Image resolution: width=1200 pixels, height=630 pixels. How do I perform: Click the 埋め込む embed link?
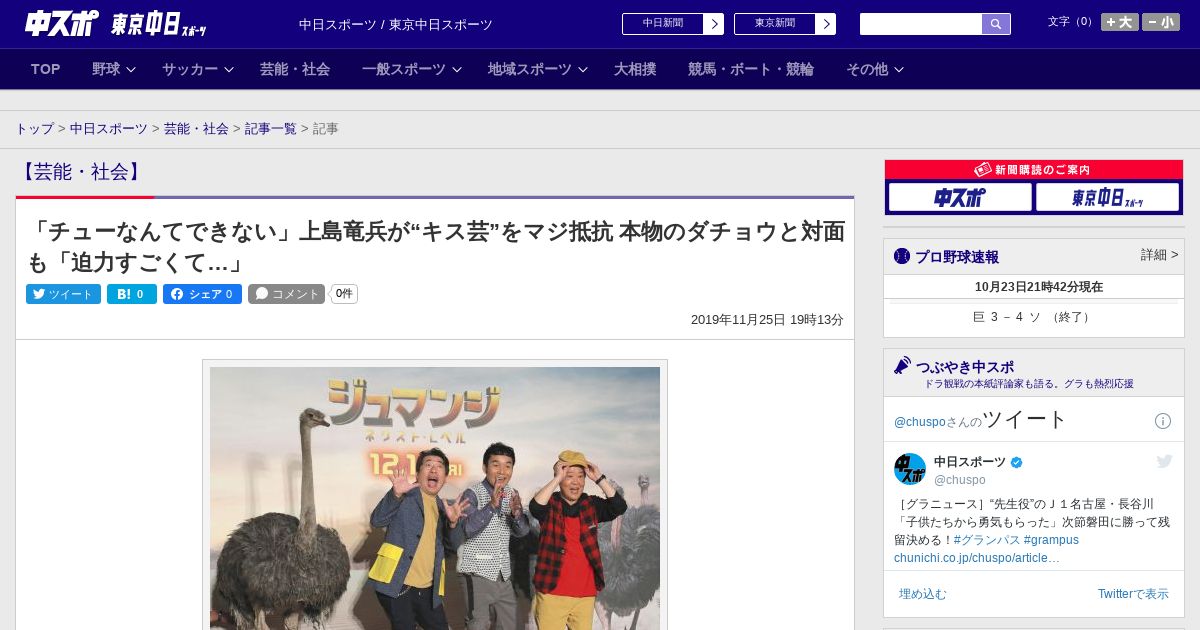coord(922,594)
